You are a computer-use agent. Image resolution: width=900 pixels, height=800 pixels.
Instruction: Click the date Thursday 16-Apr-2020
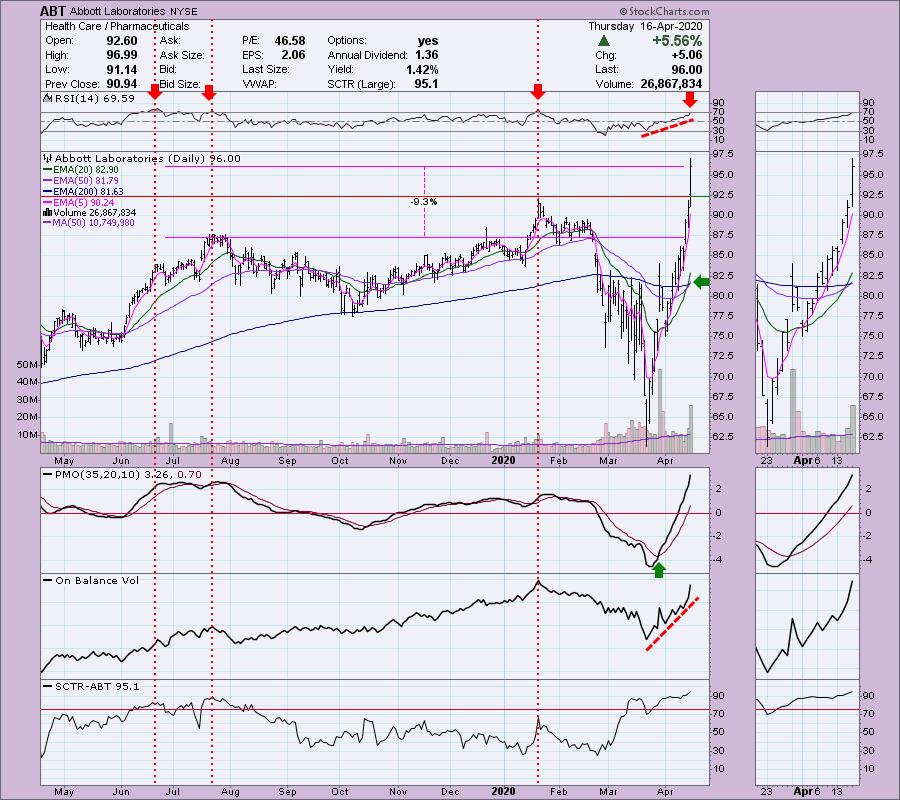pyautogui.click(x=645, y=26)
